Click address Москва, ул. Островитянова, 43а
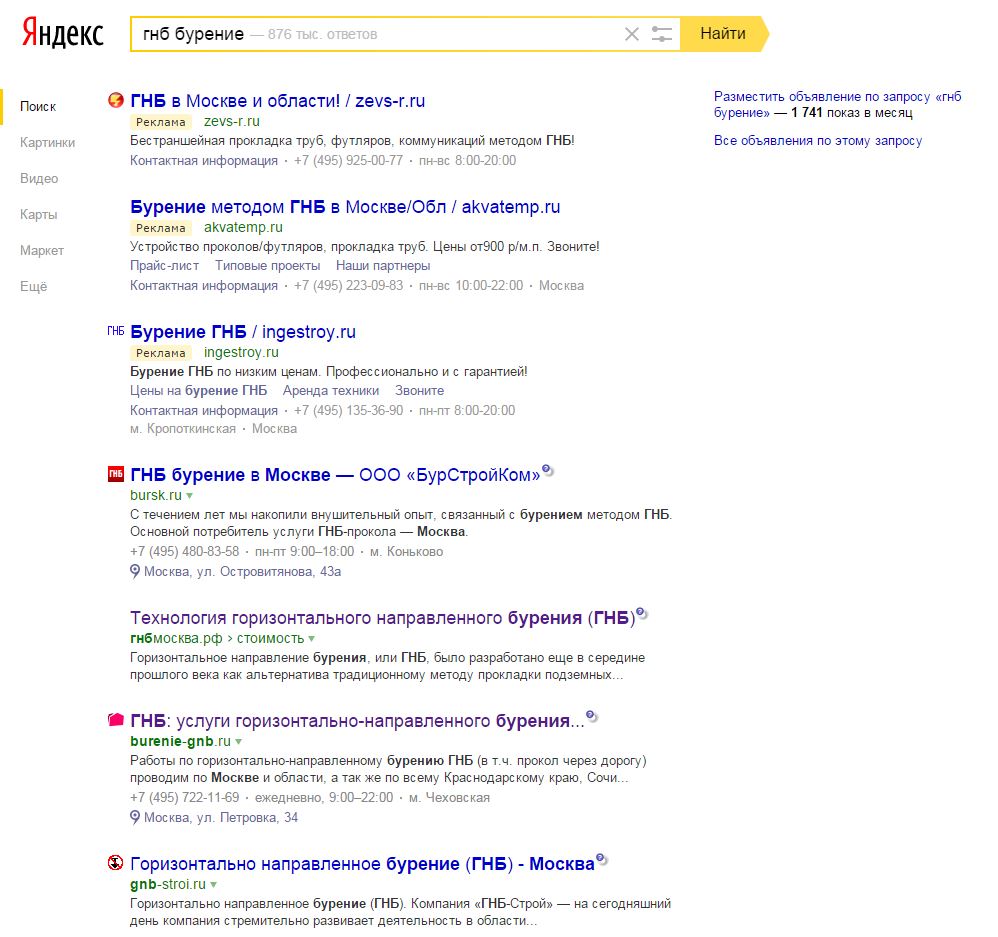 (242, 572)
